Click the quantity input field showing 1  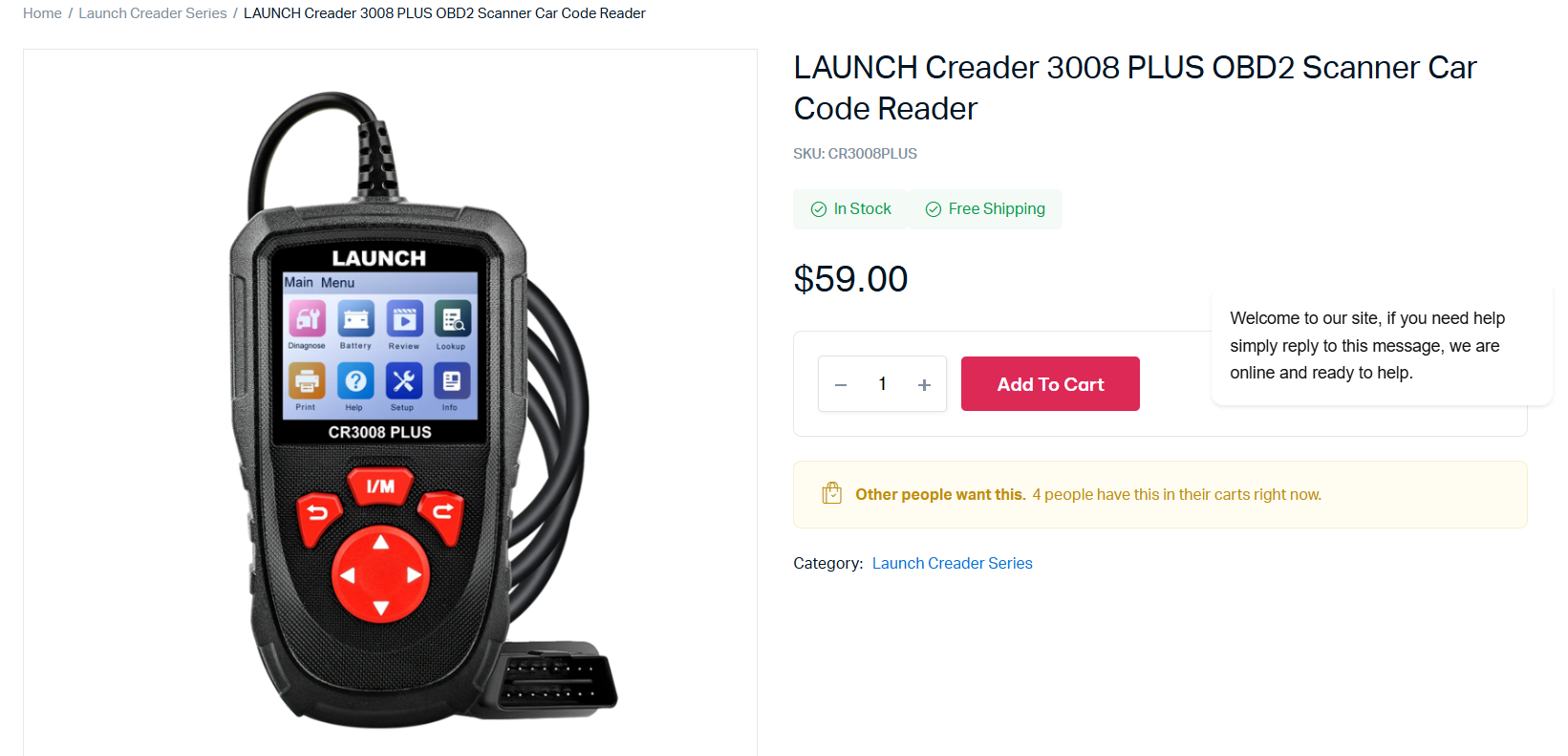[x=882, y=384]
